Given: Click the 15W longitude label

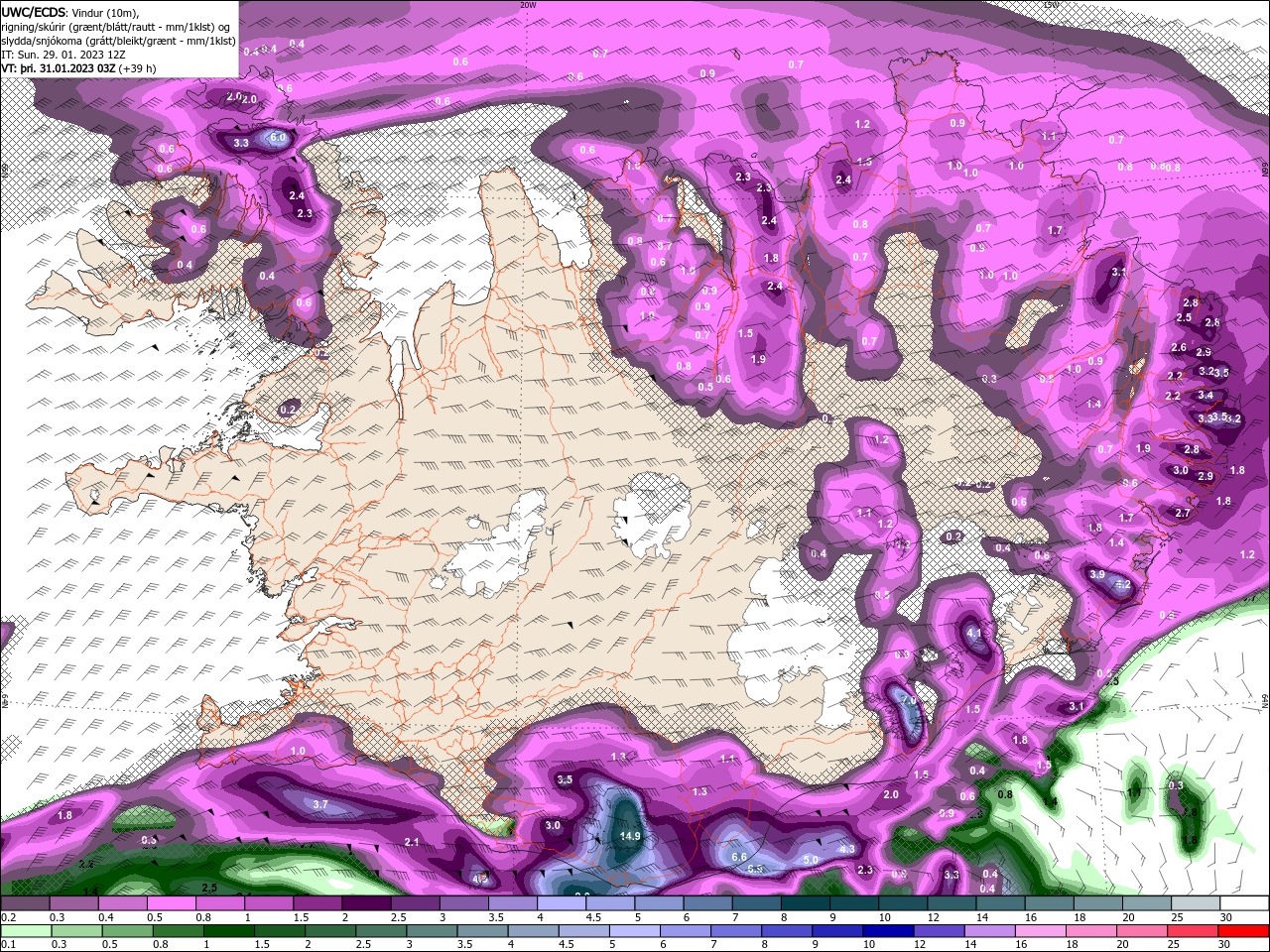Looking at the screenshot, I should 1051,5.
